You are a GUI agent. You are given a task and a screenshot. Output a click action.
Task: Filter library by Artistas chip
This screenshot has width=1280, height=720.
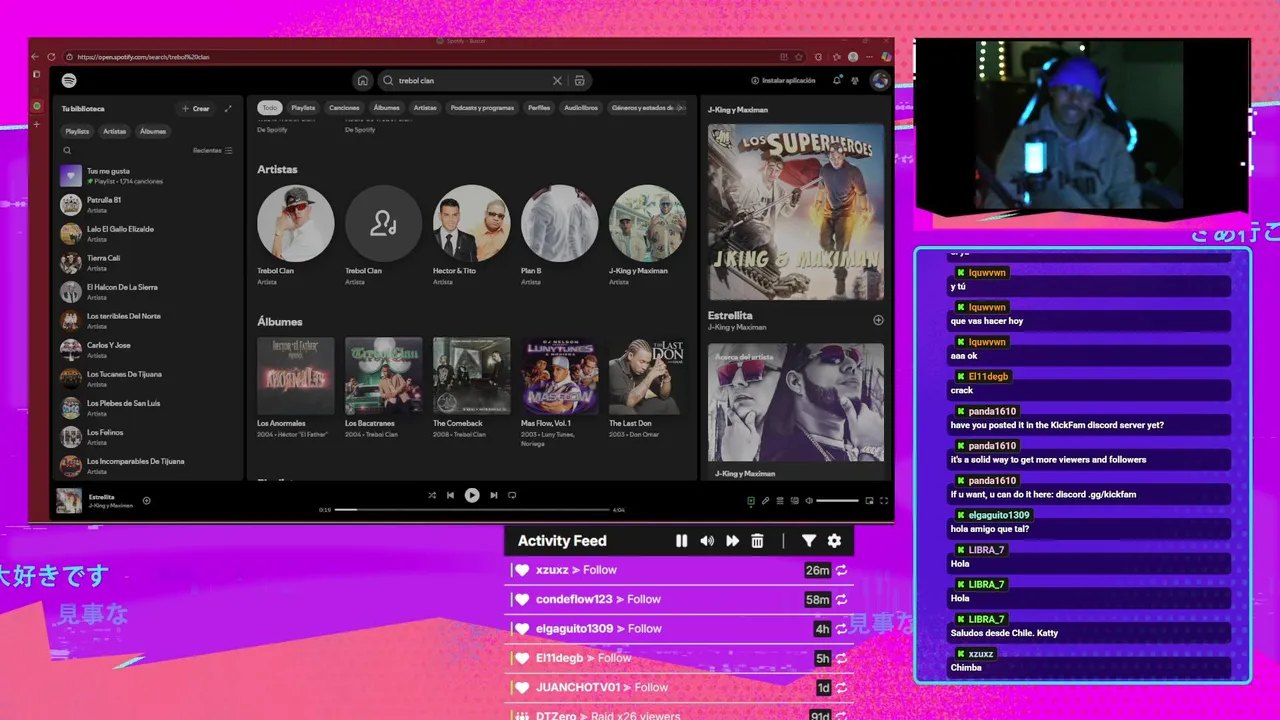pos(115,131)
